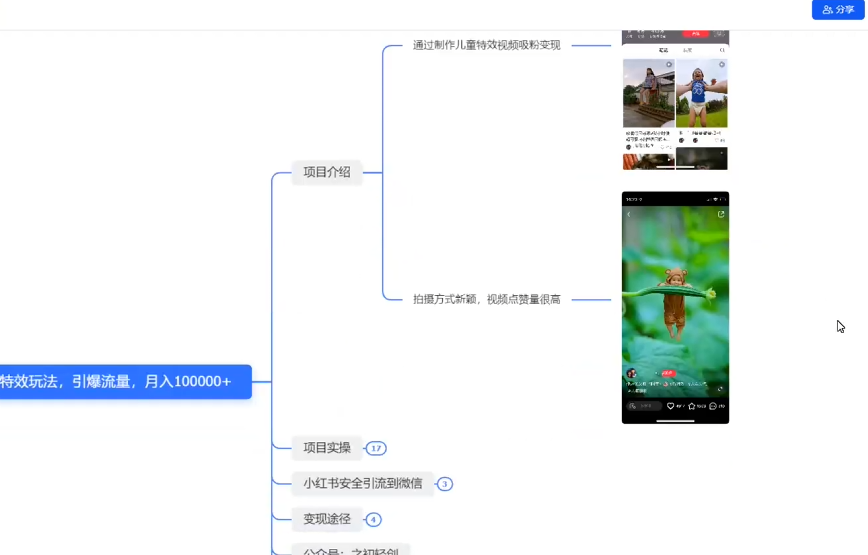Select the 项目介绍 node

click(327, 172)
